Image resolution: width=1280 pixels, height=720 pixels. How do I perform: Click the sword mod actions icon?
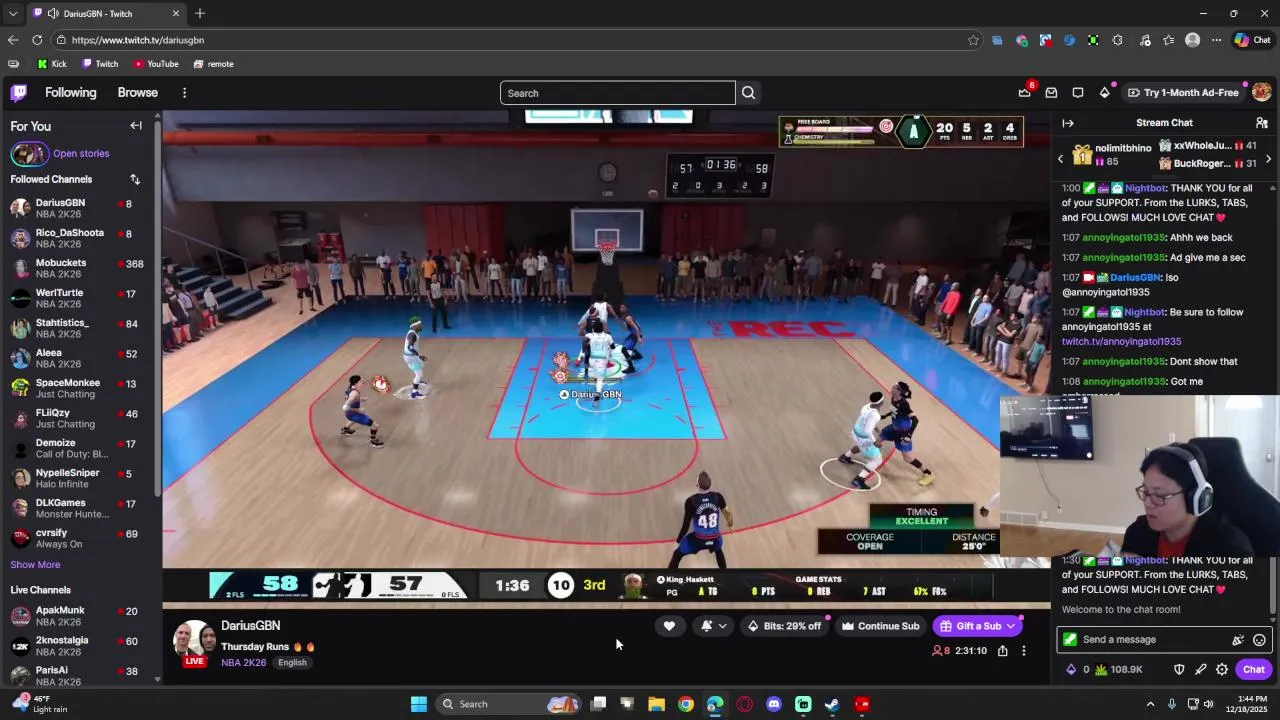pos(1200,670)
